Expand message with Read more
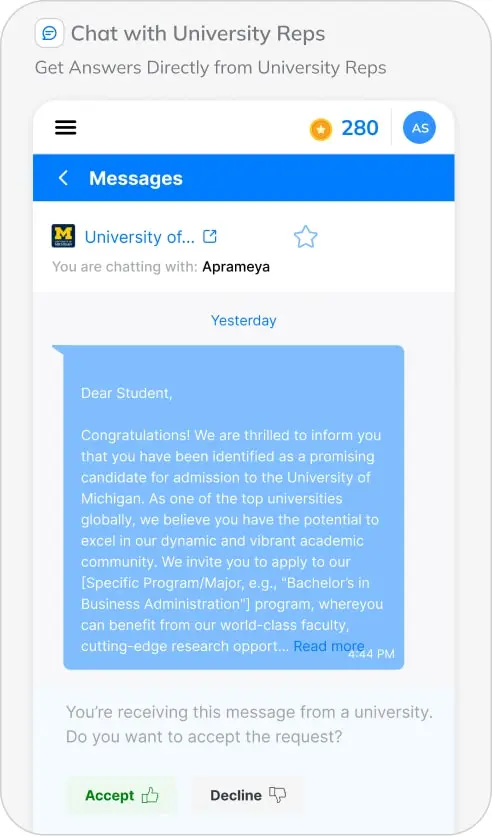 tap(328, 646)
